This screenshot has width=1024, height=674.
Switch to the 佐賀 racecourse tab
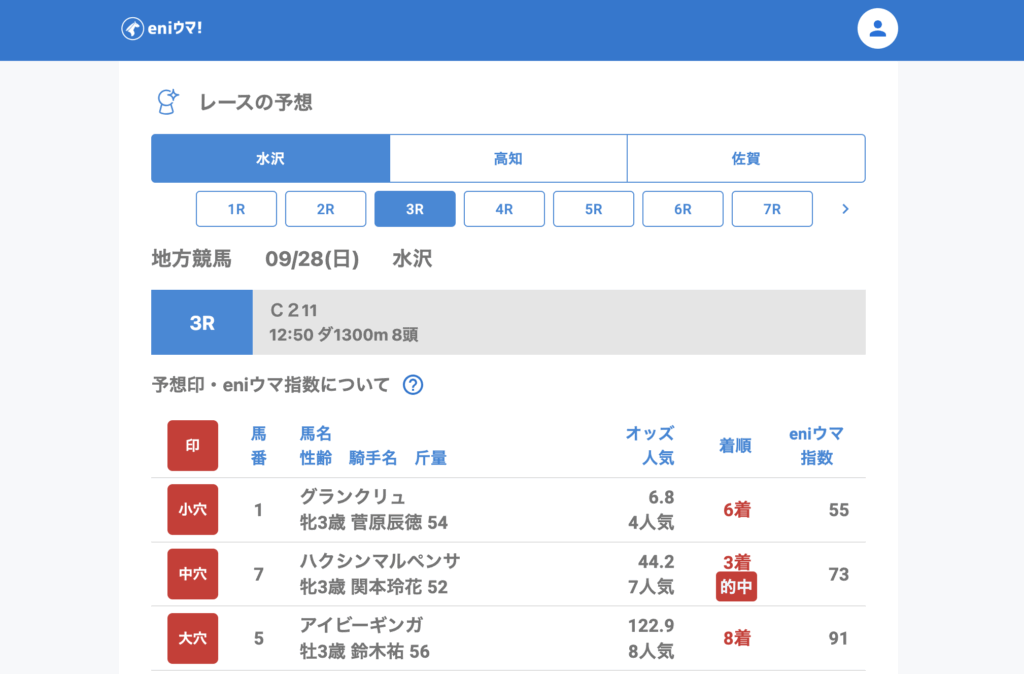point(746,159)
